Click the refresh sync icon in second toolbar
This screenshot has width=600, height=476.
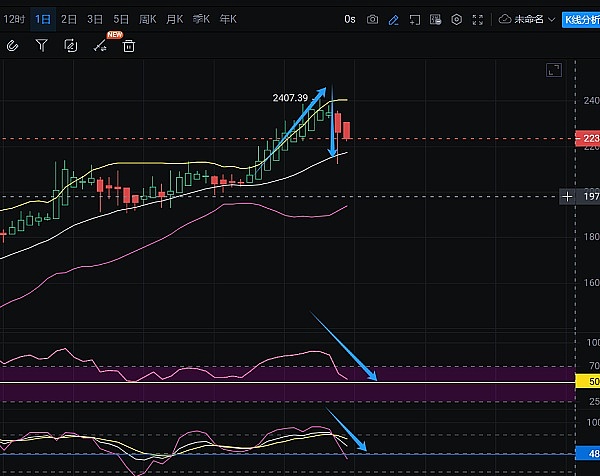[70, 45]
